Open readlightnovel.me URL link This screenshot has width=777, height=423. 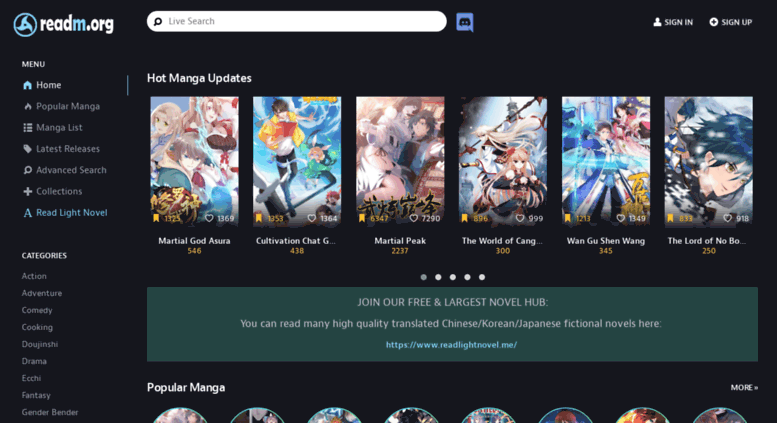point(451,345)
